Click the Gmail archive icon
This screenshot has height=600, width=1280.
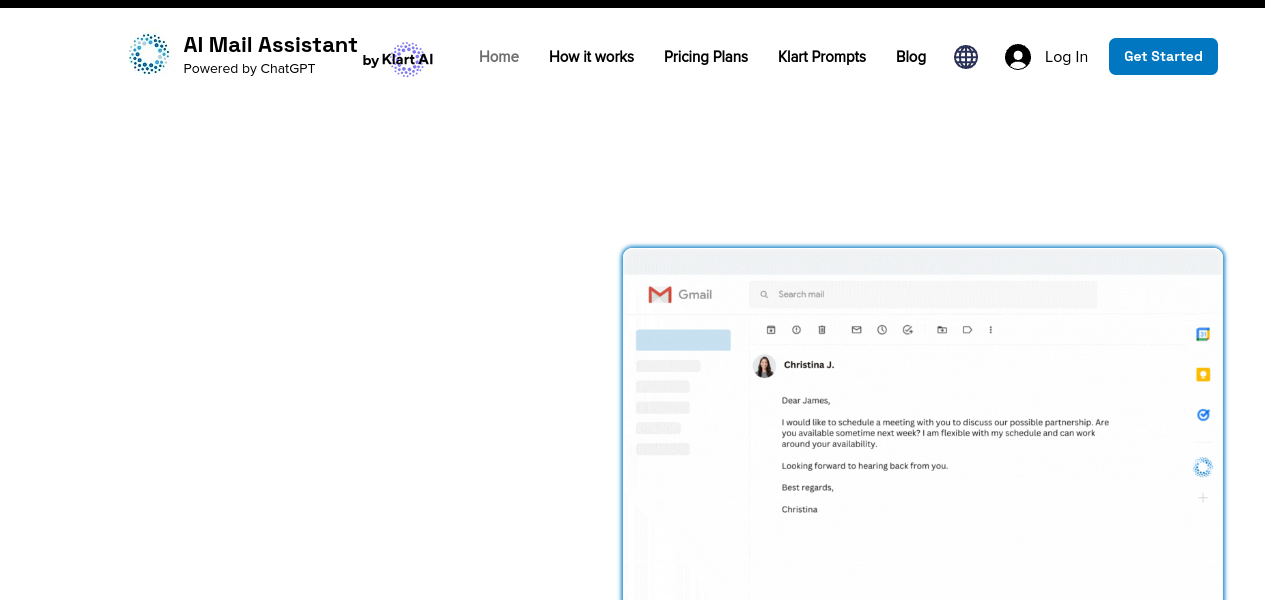771,329
